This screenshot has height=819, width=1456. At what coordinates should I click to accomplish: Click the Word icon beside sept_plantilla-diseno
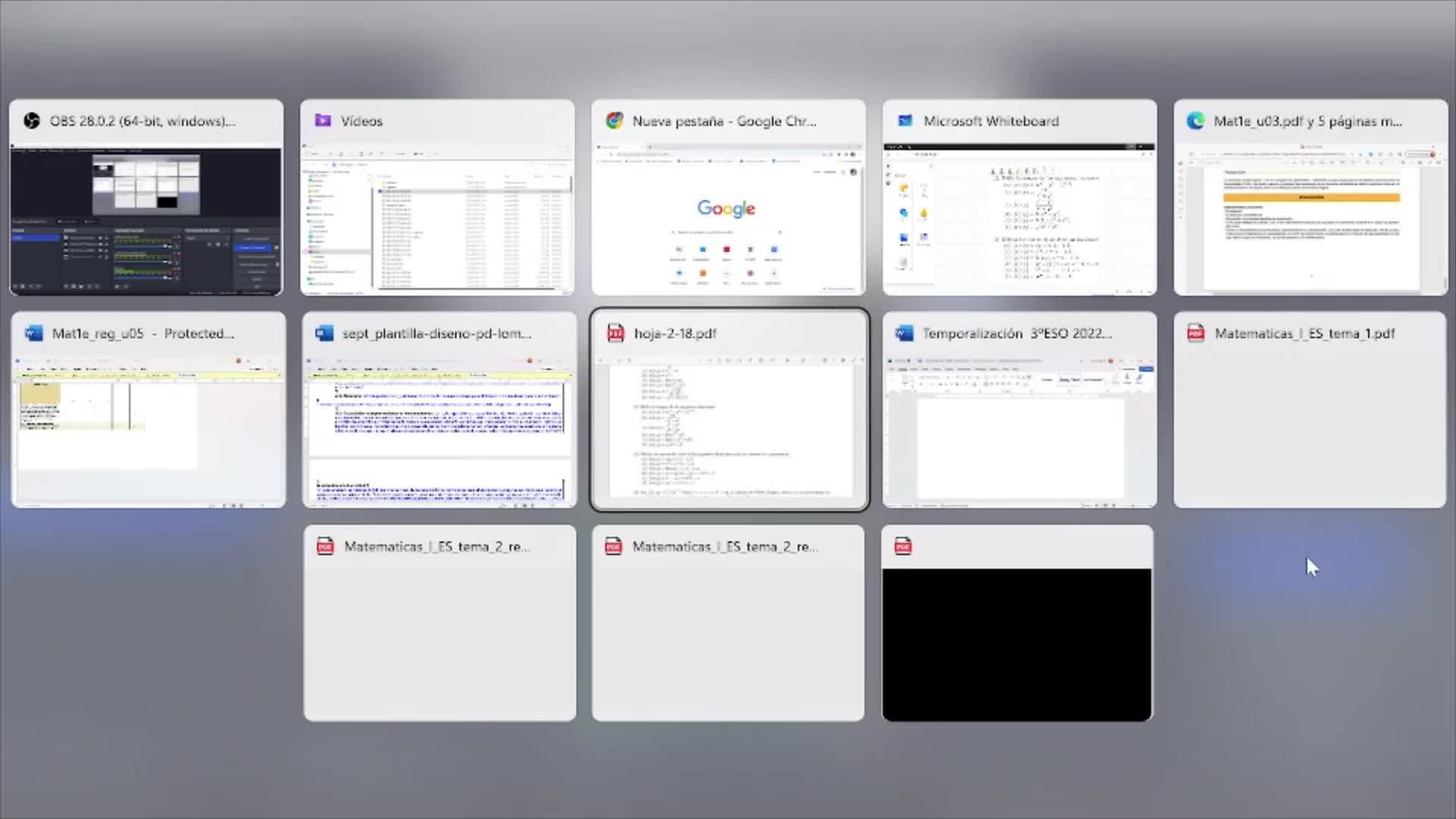325,334
